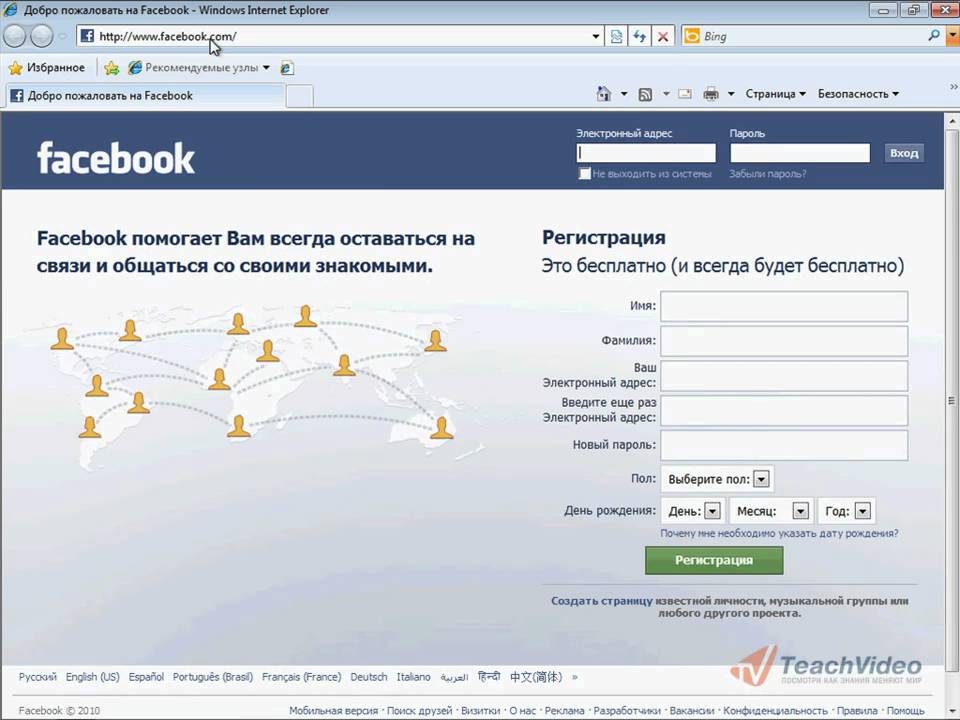This screenshot has height=720, width=960.
Task: Open the 'Страница' menu
Action: pyautogui.click(x=775, y=94)
